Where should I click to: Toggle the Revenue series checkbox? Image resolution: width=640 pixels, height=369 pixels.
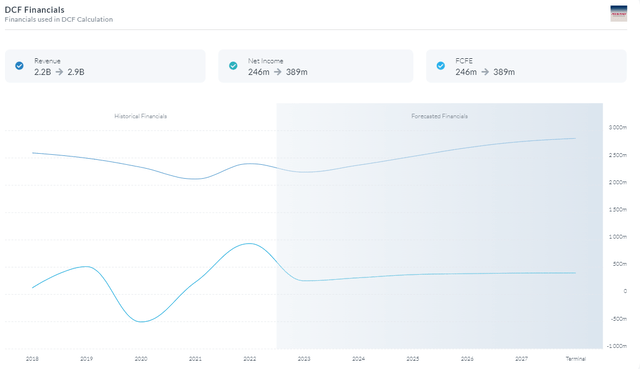19,66
